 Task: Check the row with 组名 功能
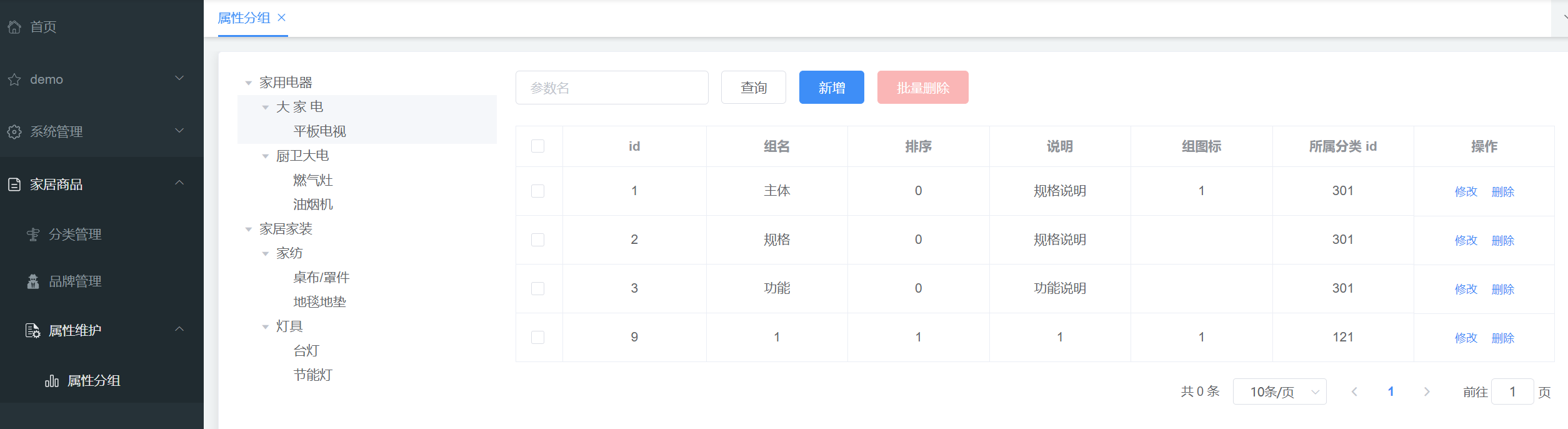point(537,288)
